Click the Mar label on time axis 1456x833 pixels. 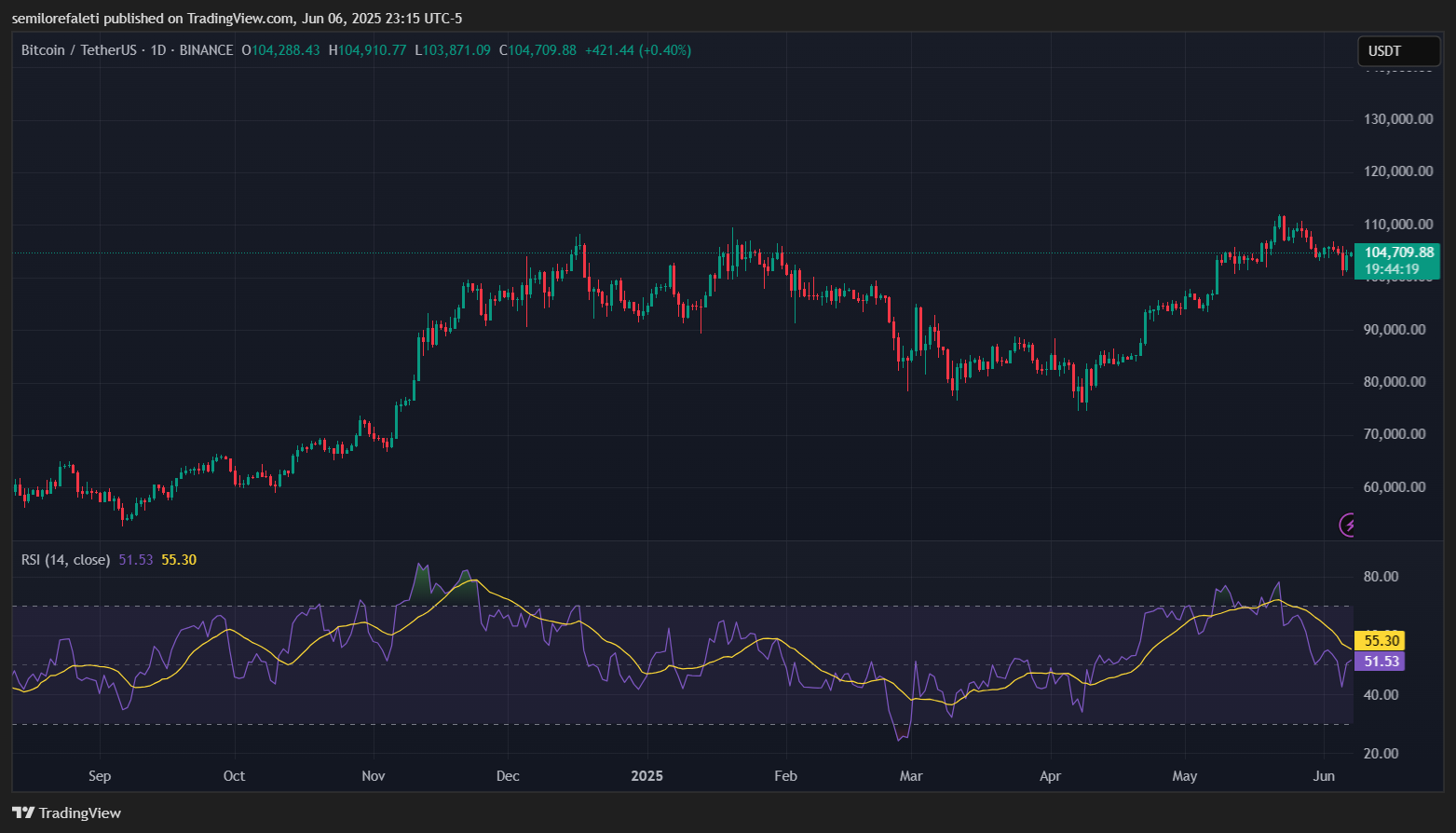tap(910, 776)
